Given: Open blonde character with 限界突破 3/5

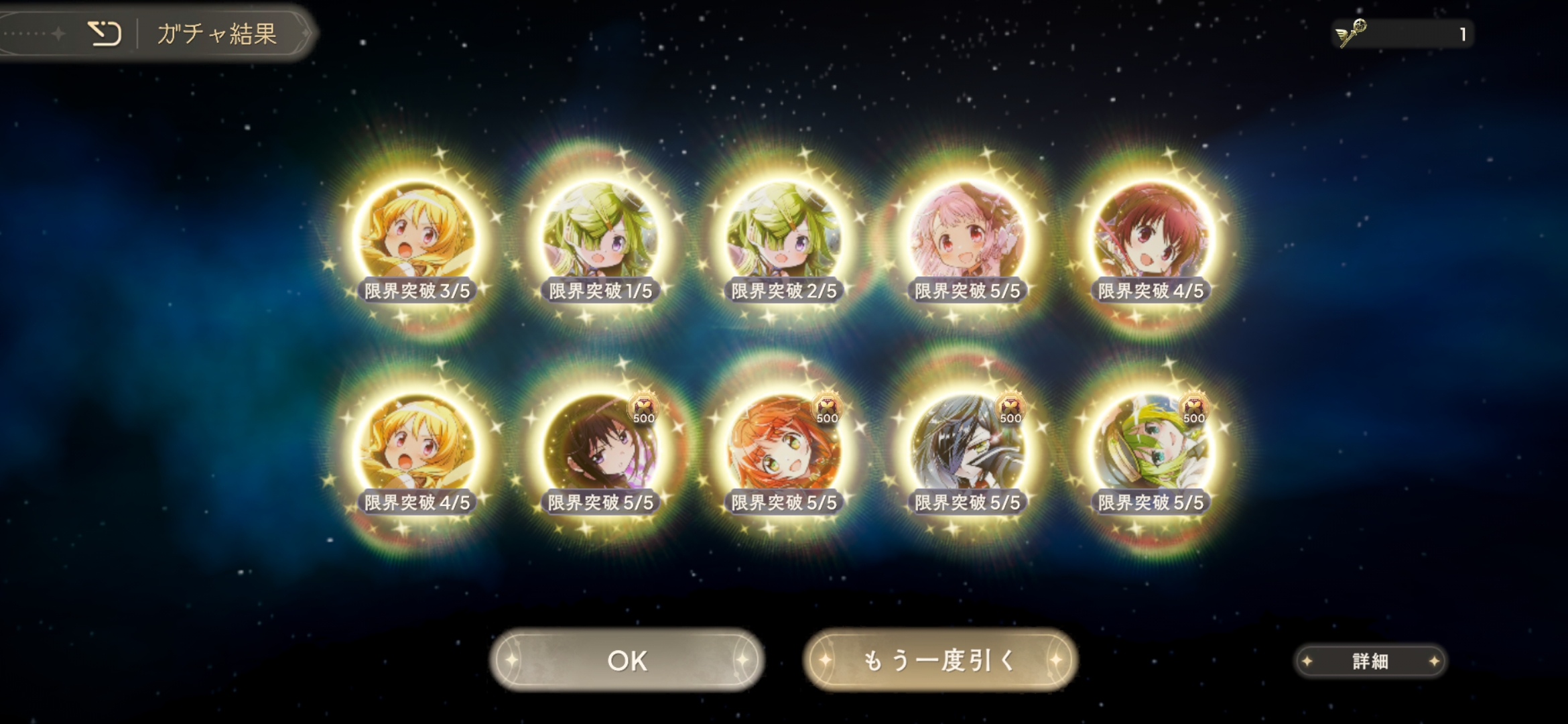Looking at the screenshot, I should (417, 238).
